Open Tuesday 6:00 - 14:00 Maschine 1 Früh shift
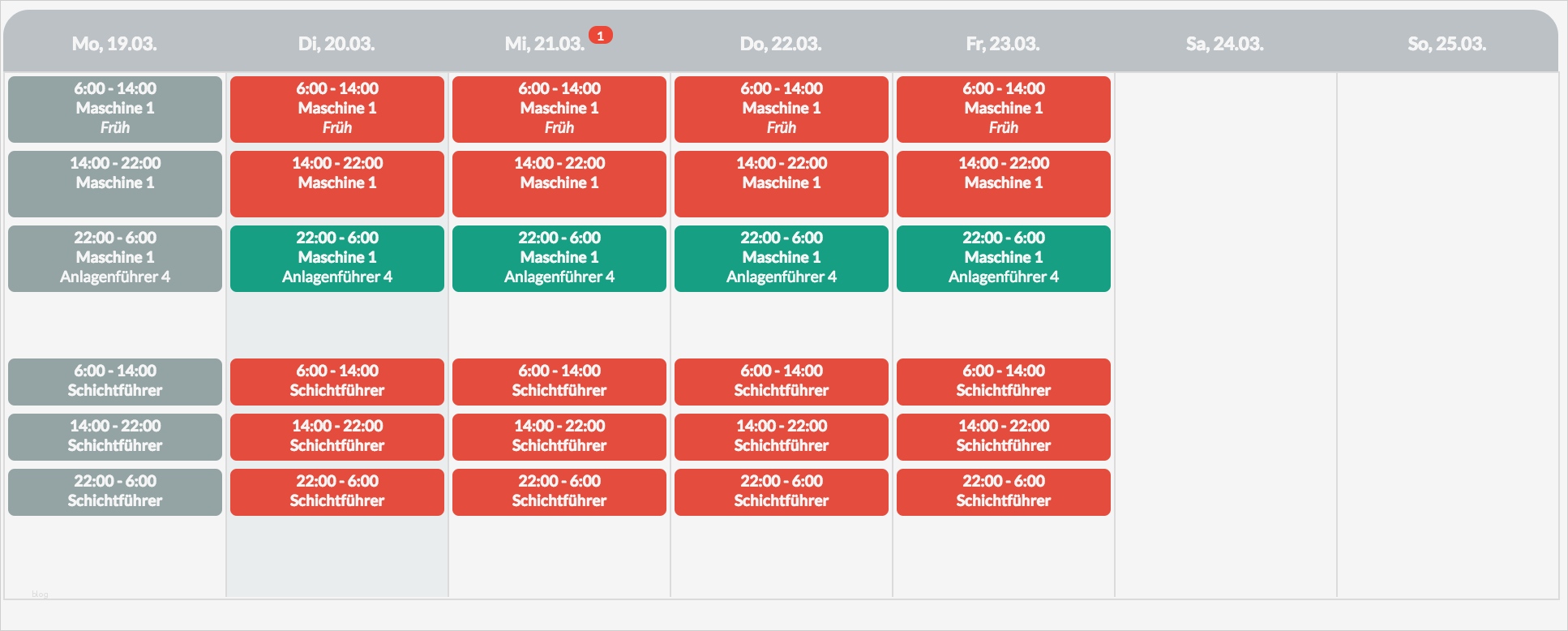Viewport: 1568px width, 631px height. point(337,109)
